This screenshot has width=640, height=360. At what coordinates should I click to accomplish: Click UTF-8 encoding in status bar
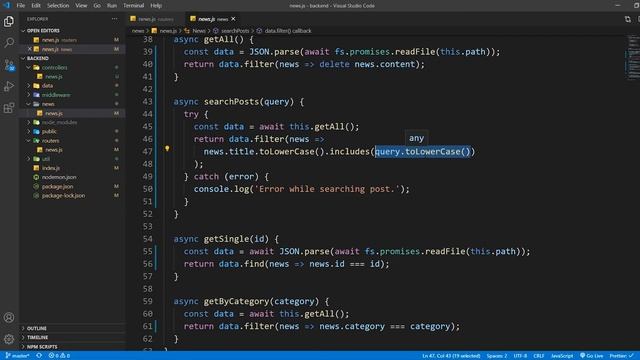click(x=520, y=356)
